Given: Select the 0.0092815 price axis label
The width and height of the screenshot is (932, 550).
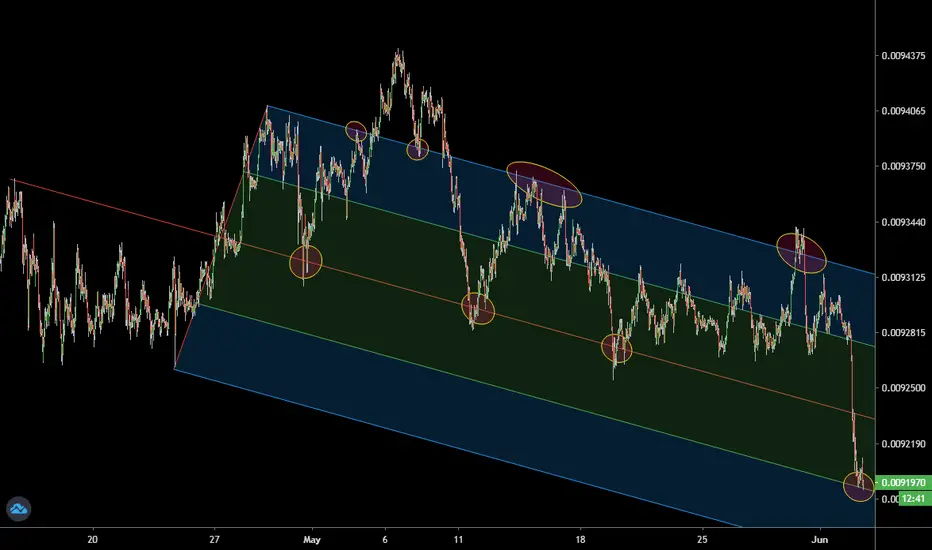Looking at the screenshot, I should pos(903,333).
